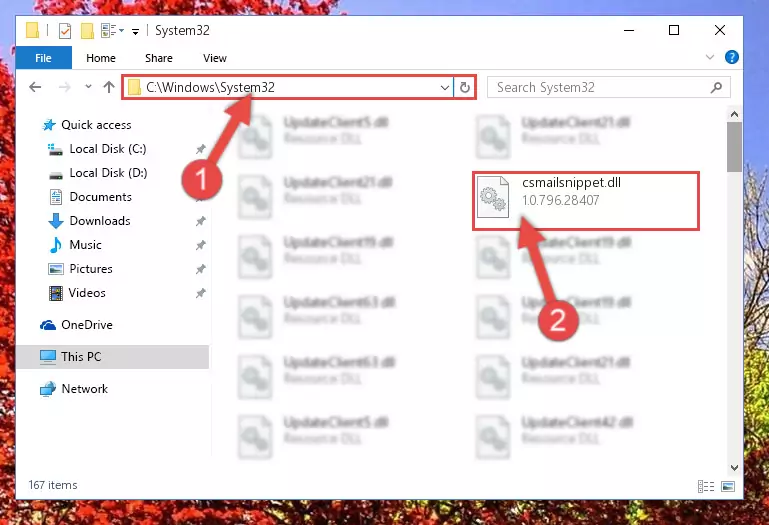The width and height of the screenshot is (769, 525).
Task: Switch to Details view in the status bar
Action: (x=706, y=486)
